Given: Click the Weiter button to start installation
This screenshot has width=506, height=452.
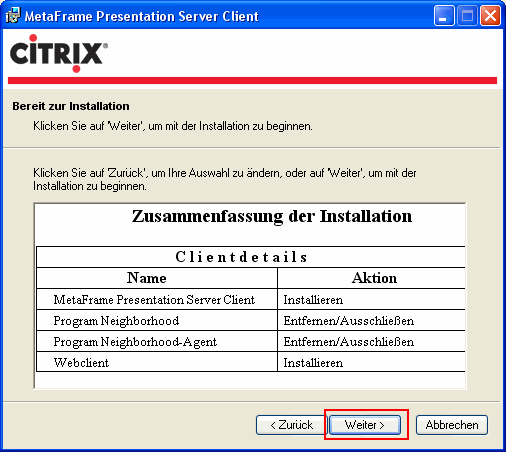Looking at the screenshot, I should point(365,425).
